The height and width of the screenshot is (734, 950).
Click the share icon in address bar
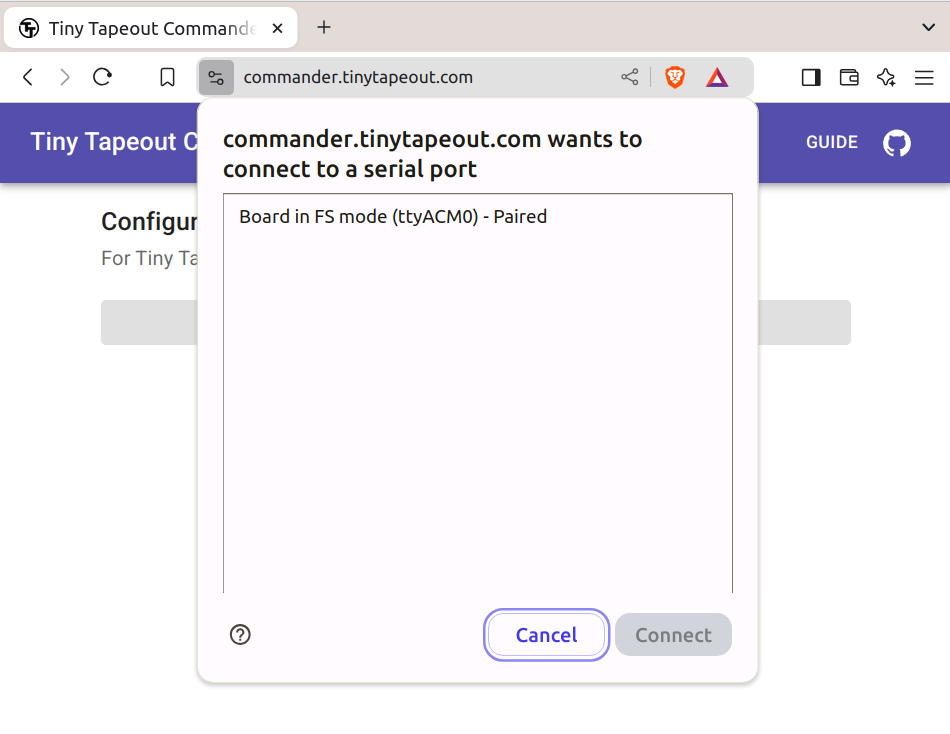[630, 77]
